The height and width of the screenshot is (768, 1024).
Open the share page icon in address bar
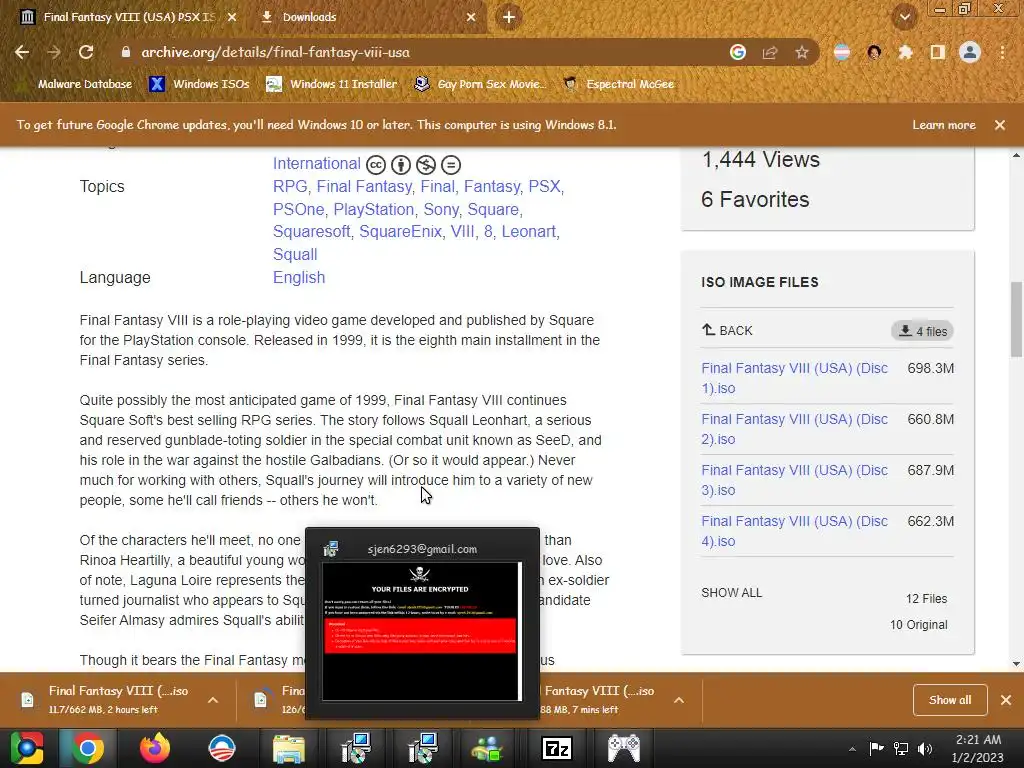pyautogui.click(x=770, y=52)
